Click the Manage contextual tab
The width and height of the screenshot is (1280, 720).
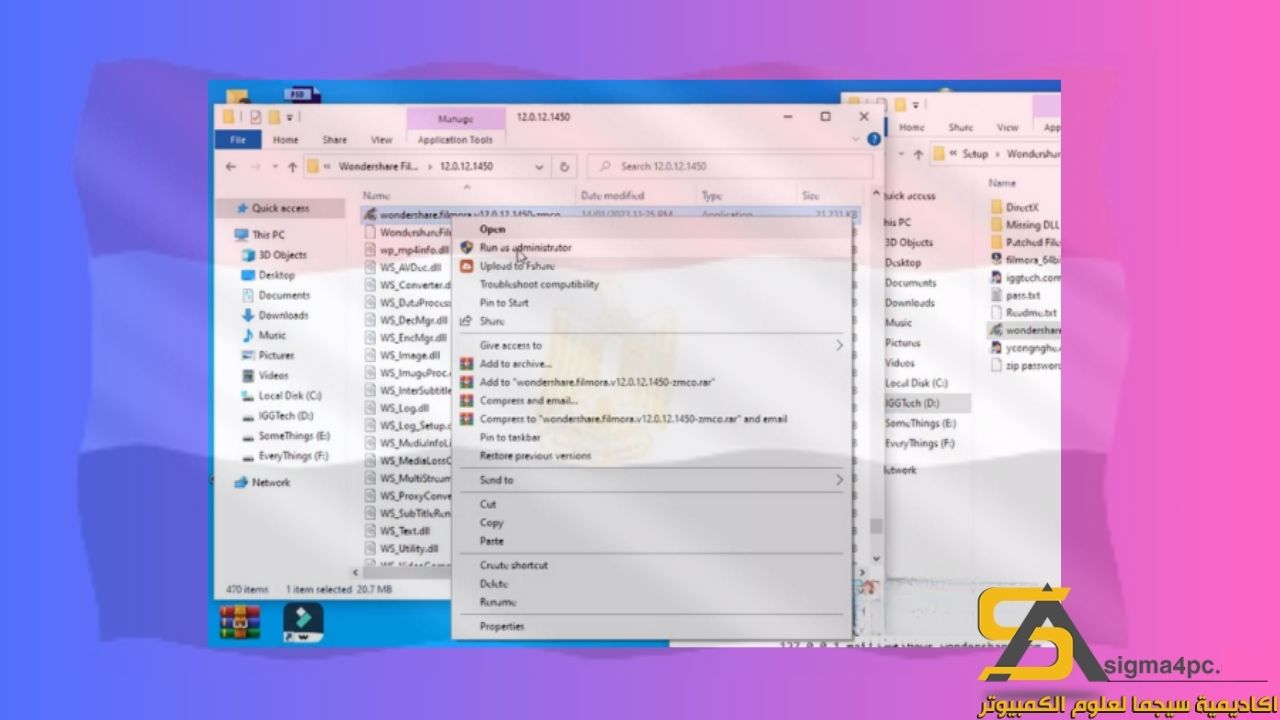(455, 119)
